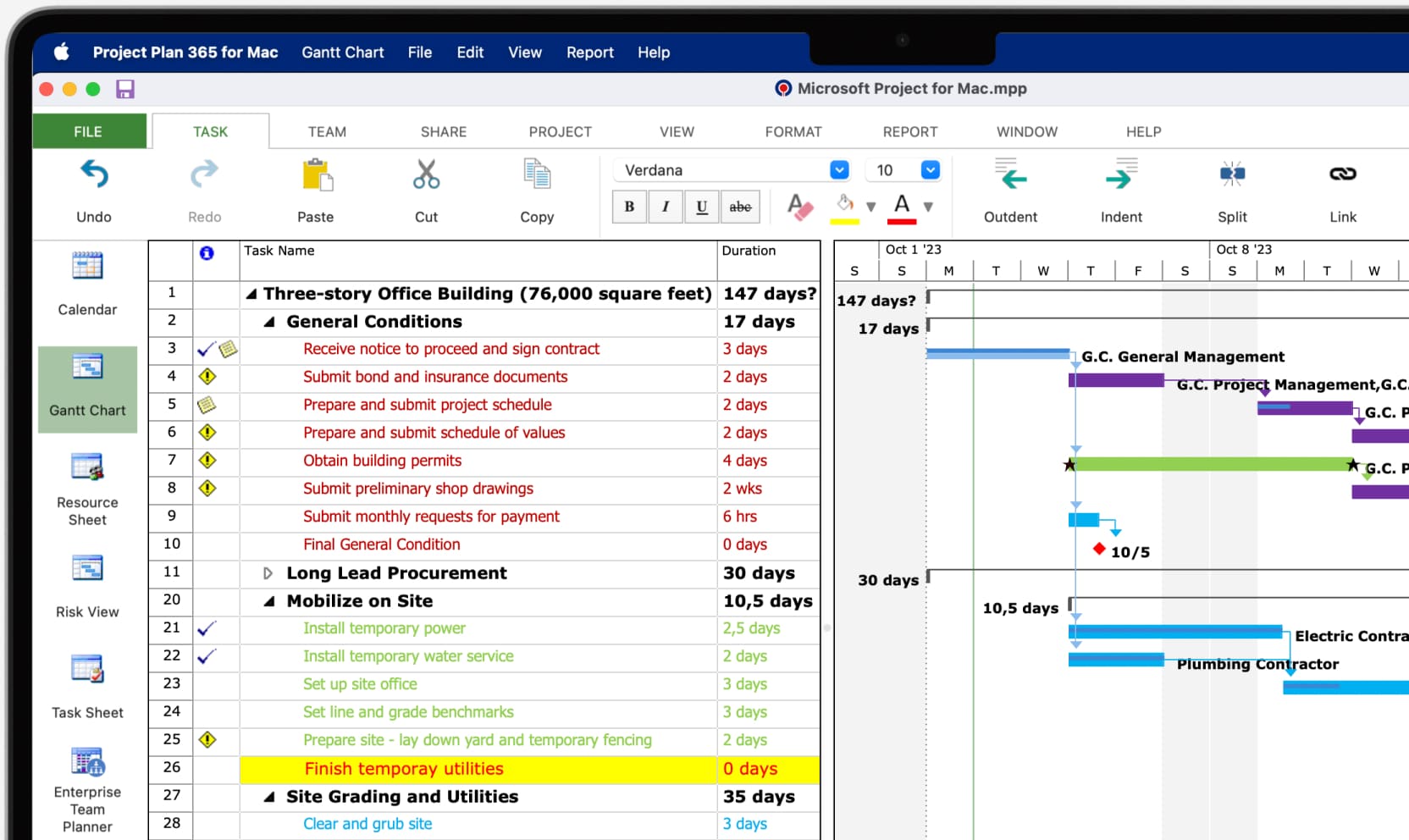Click the purple save disk icon
This screenshot has width=1409, height=840.
(125, 89)
